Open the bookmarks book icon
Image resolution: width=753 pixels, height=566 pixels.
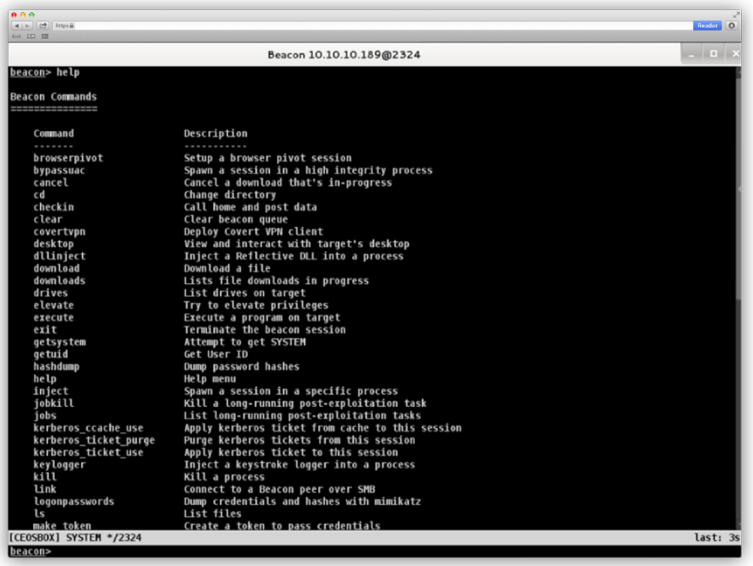pos(31,36)
